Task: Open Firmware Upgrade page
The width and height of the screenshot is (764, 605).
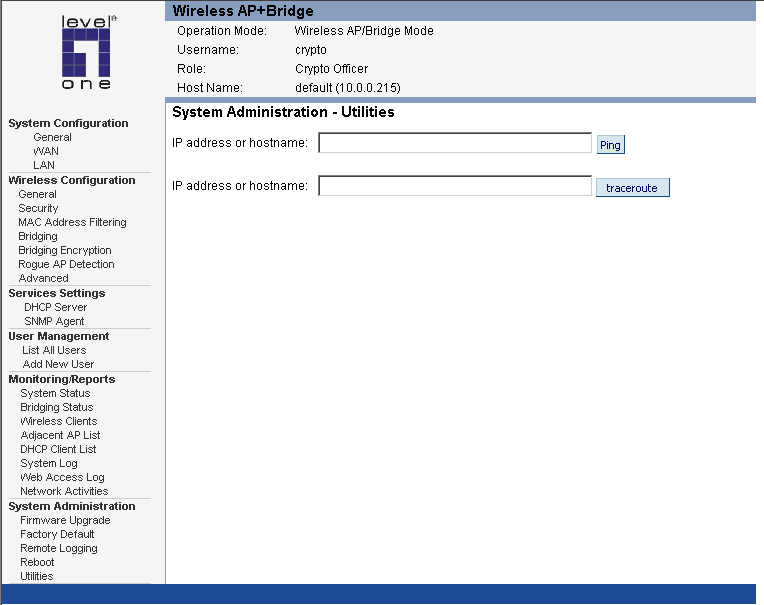Action: click(x=65, y=521)
